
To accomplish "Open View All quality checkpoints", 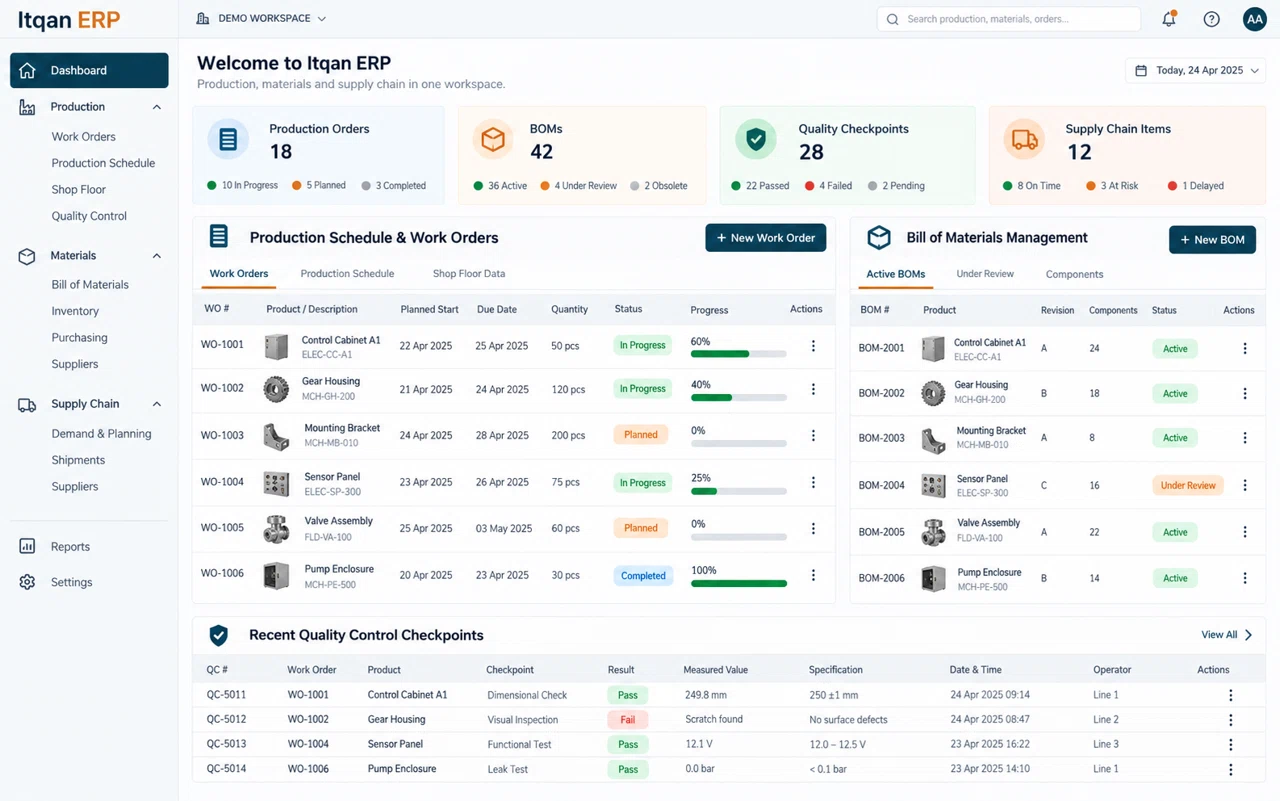I will click(1227, 635).
